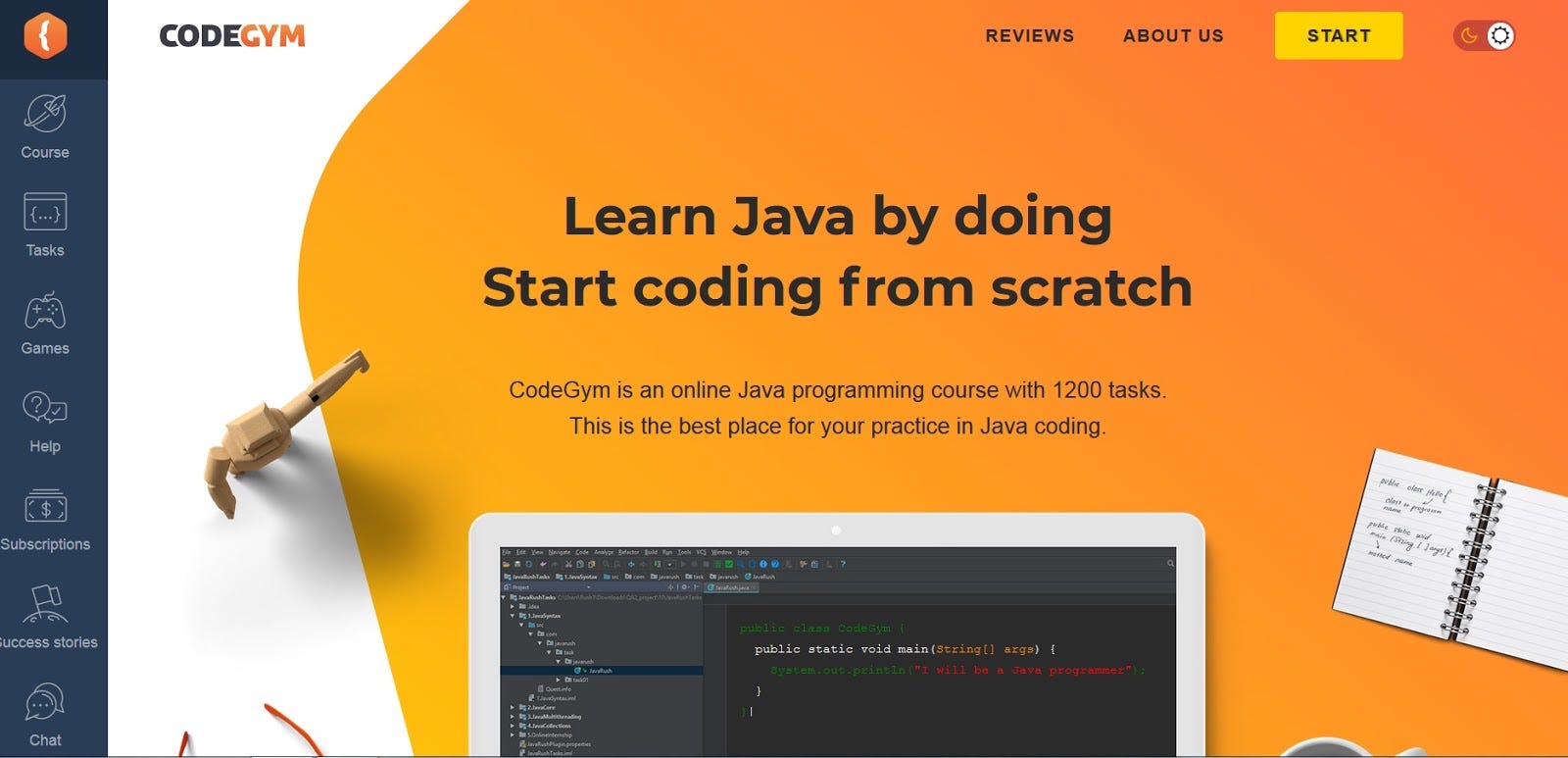1568x758 pixels.
Task: Click the headline 'Learn Java by doing'
Action: (x=838, y=217)
